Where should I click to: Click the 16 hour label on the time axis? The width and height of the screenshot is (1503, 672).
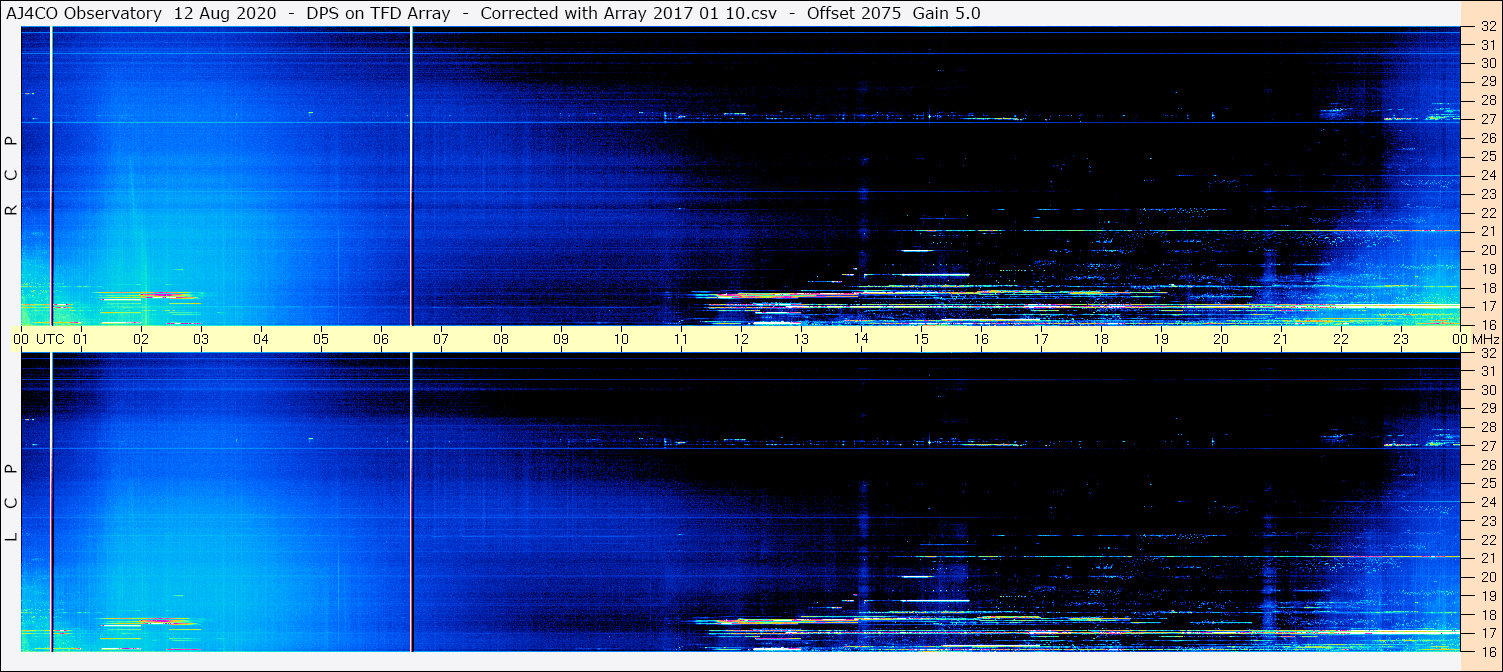click(981, 339)
